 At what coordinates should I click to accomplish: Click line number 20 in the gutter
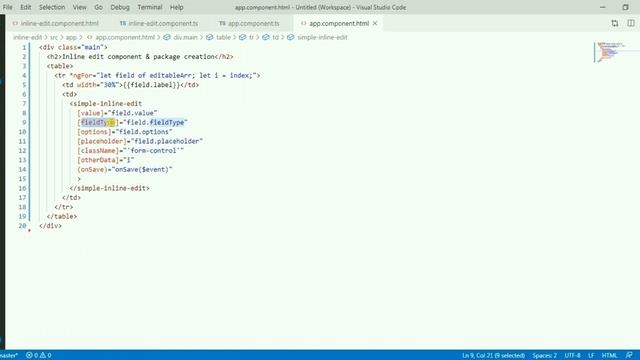click(22, 226)
